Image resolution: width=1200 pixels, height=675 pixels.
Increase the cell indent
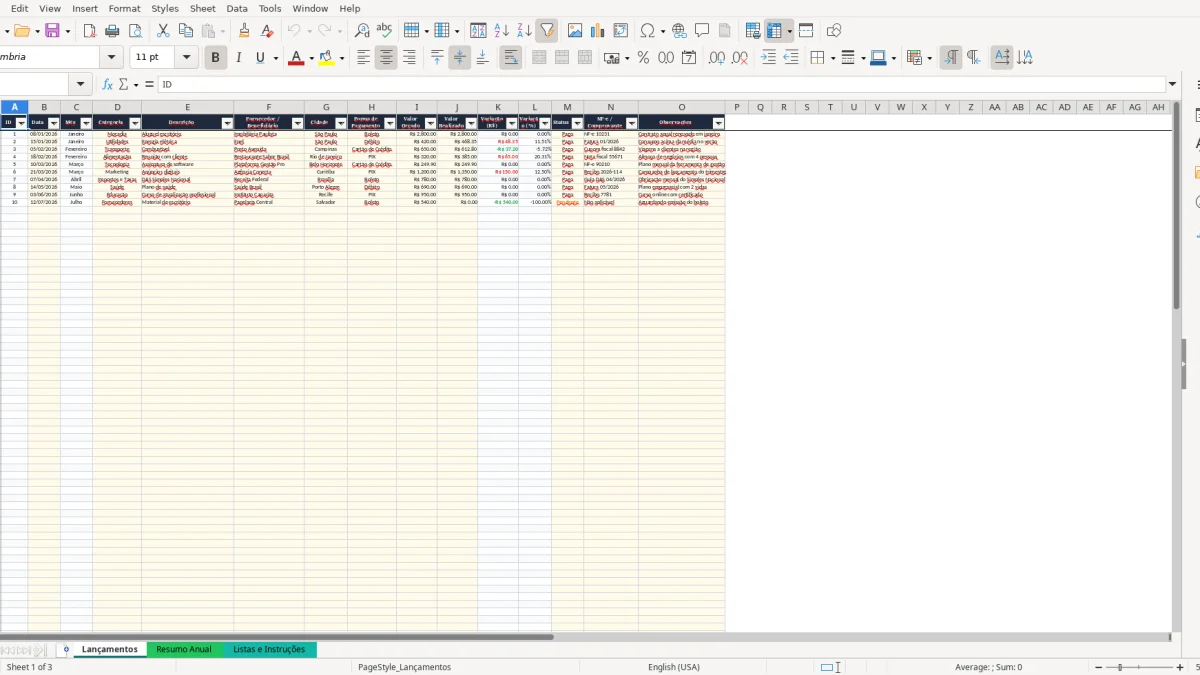[768, 58]
